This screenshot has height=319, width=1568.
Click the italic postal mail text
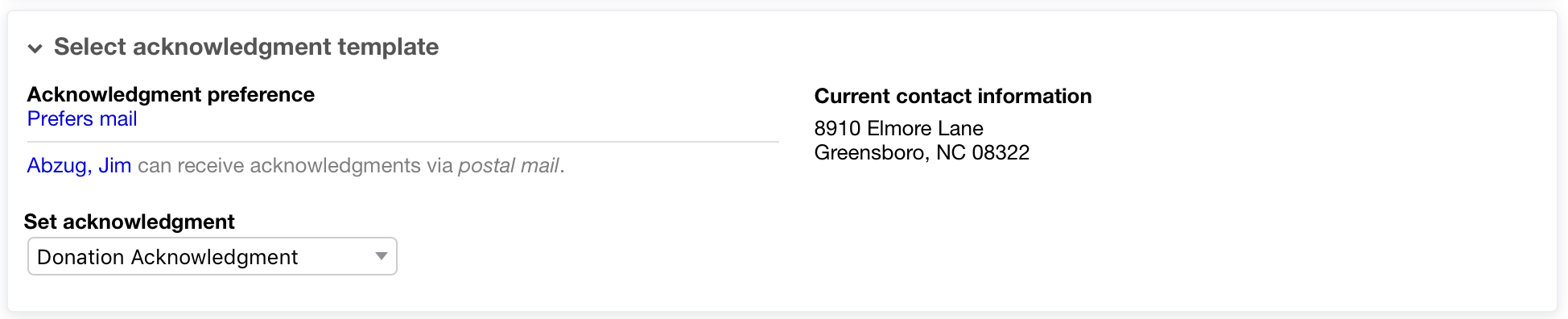pos(509,165)
